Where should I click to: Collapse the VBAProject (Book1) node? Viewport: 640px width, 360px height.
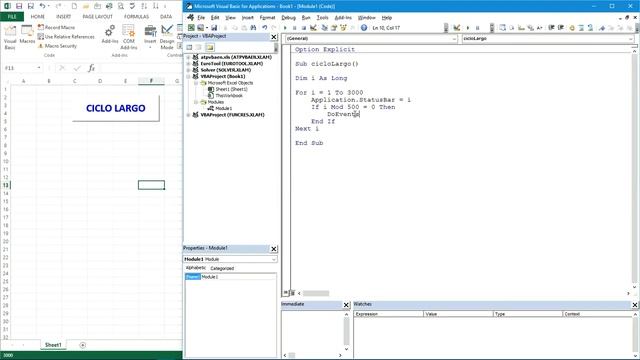[189, 76]
